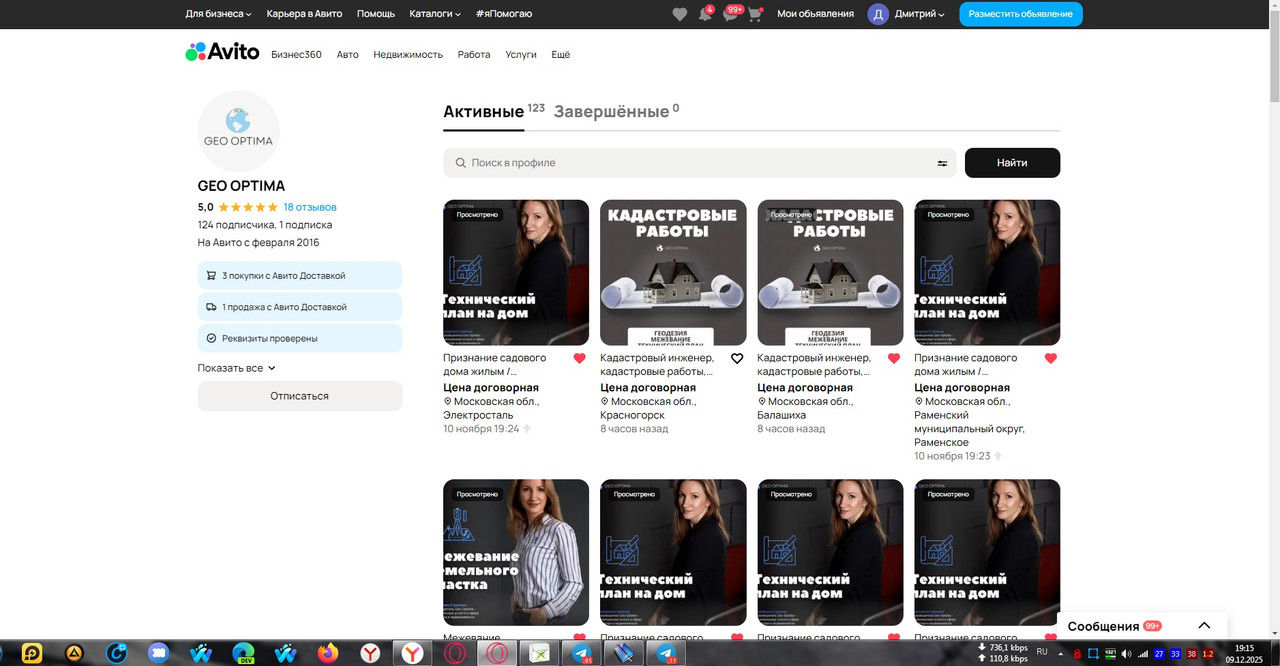Expand Каталоги dropdown menu
This screenshot has height=666, width=1280.
coord(435,14)
